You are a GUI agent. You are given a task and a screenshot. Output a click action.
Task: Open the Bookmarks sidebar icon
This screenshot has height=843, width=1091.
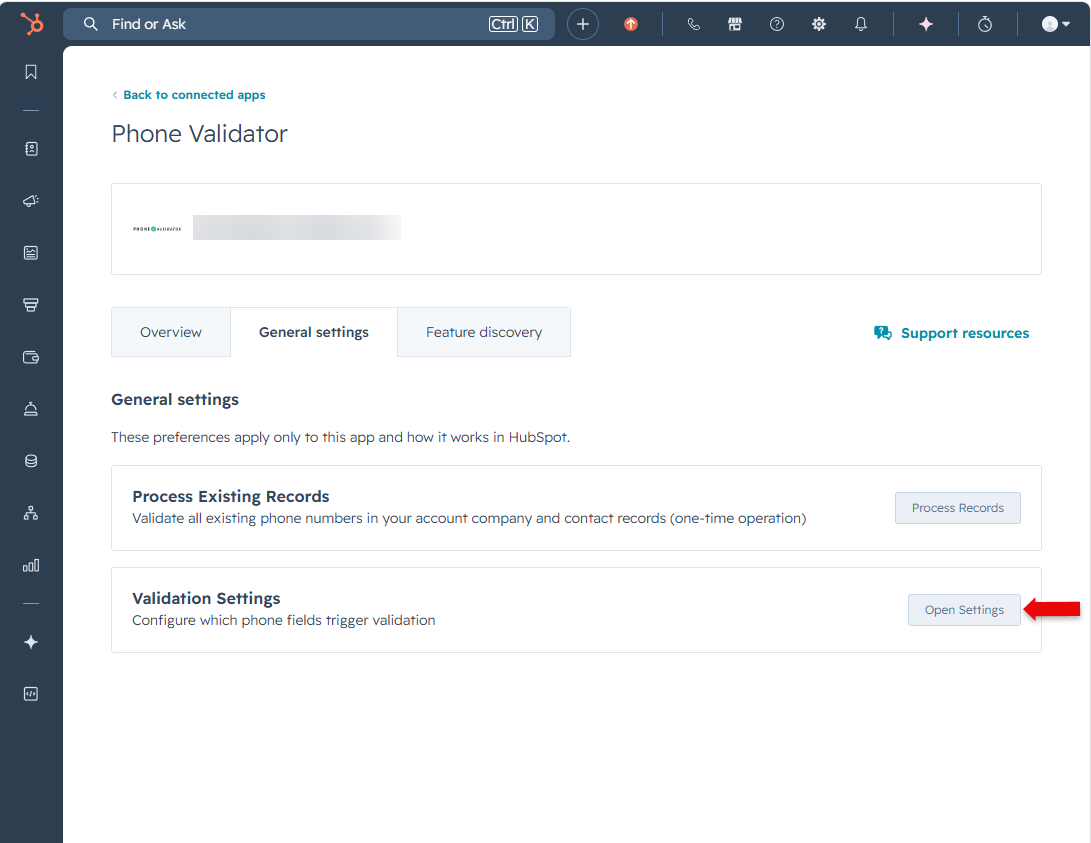[31, 72]
